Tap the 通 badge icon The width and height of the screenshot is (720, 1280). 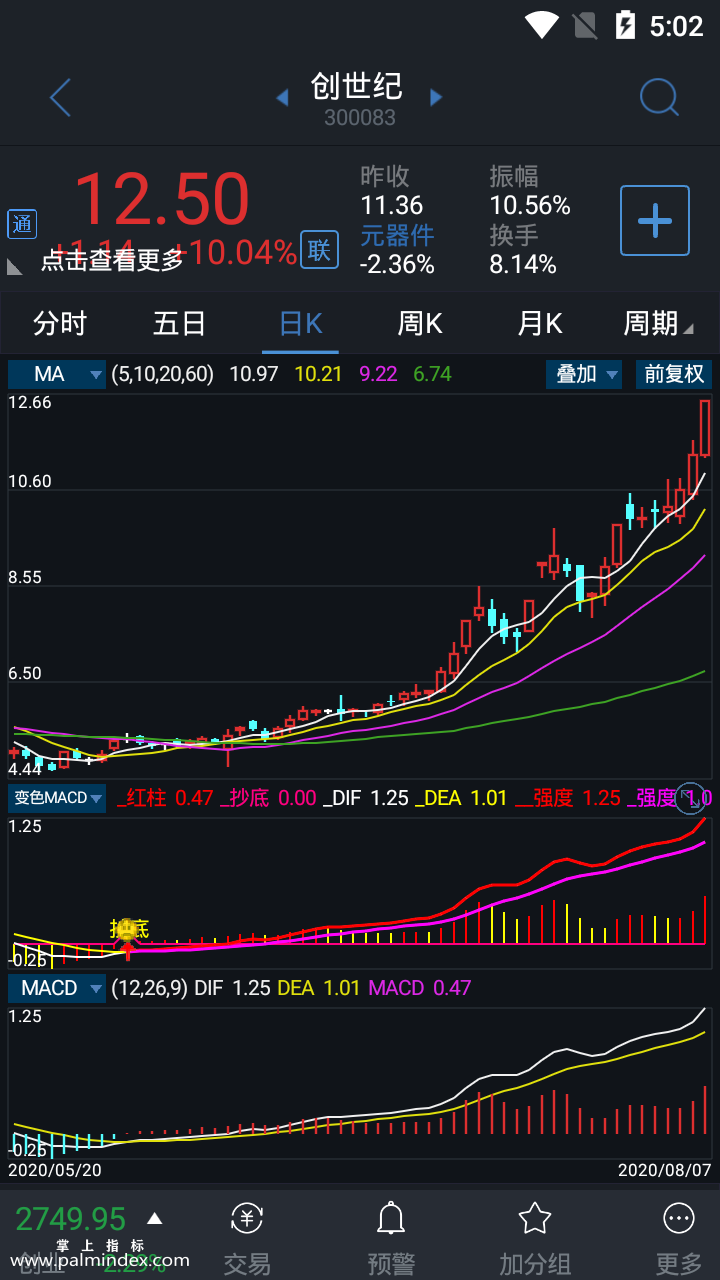[x=22, y=224]
